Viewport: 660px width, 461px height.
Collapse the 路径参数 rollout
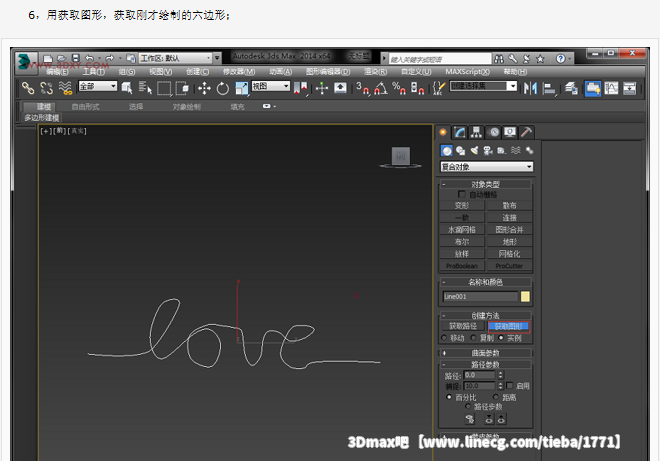(485, 365)
